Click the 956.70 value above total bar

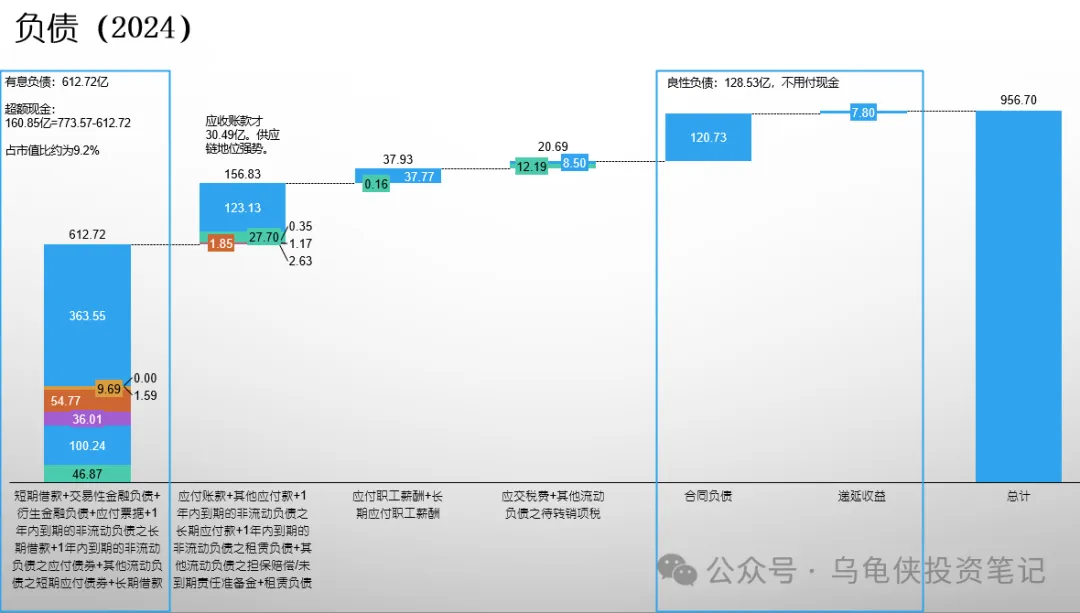1019,100
